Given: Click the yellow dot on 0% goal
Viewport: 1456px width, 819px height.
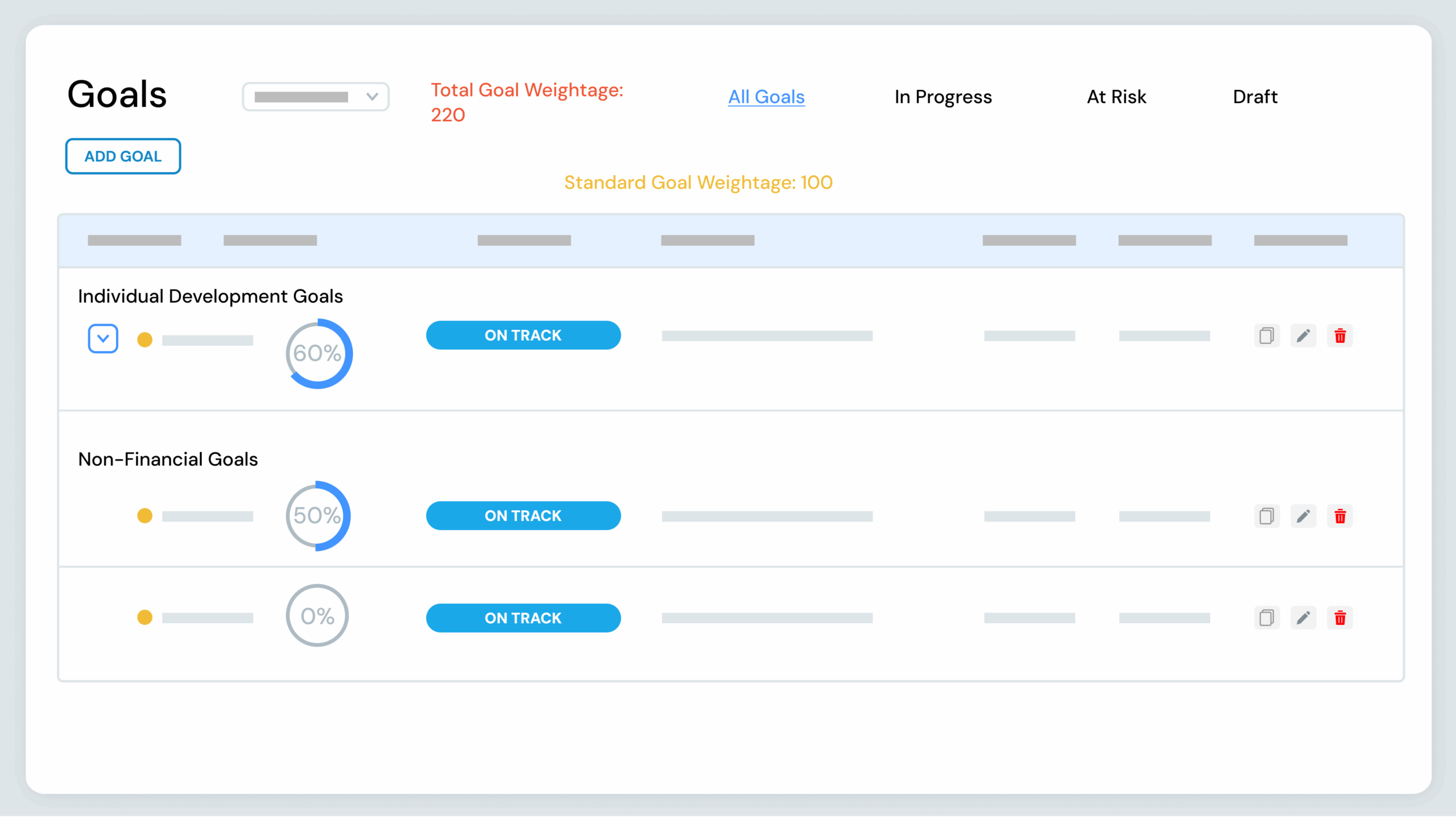Looking at the screenshot, I should pos(145,618).
